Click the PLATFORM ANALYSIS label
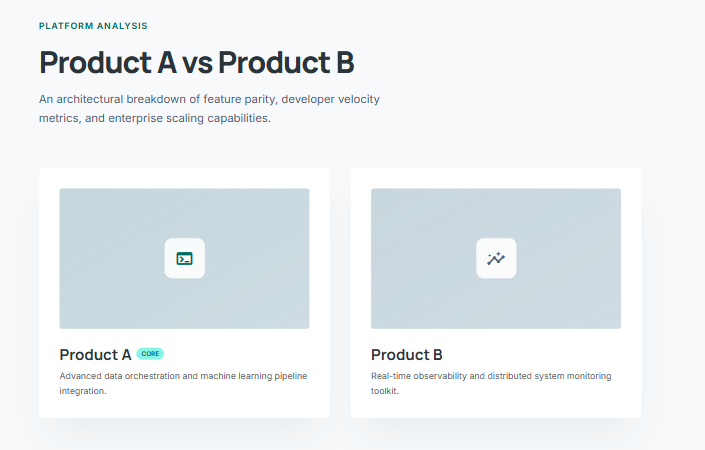 coord(93,26)
